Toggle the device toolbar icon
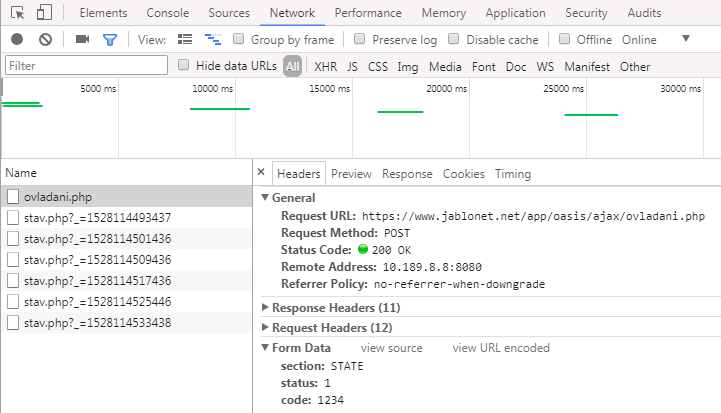 pyautogui.click(x=44, y=13)
